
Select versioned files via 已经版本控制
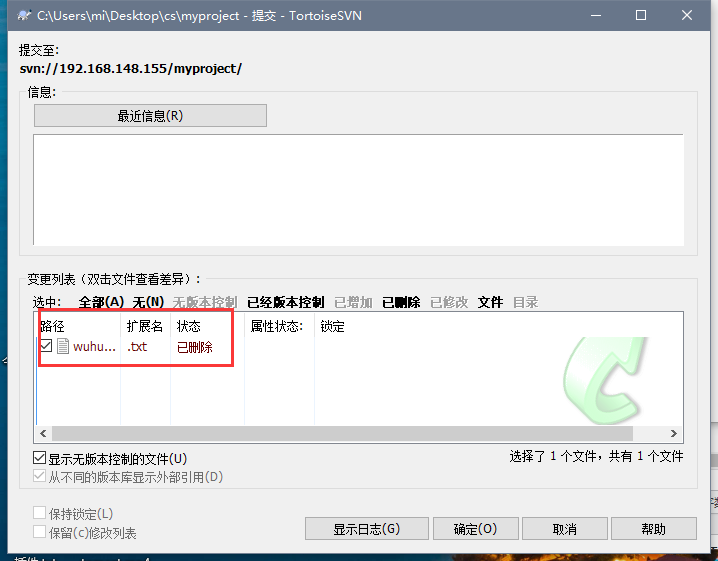tap(286, 302)
